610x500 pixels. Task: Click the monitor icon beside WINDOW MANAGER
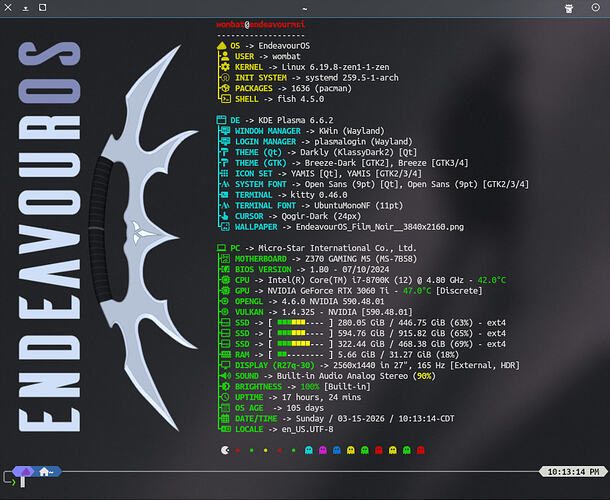(225, 131)
